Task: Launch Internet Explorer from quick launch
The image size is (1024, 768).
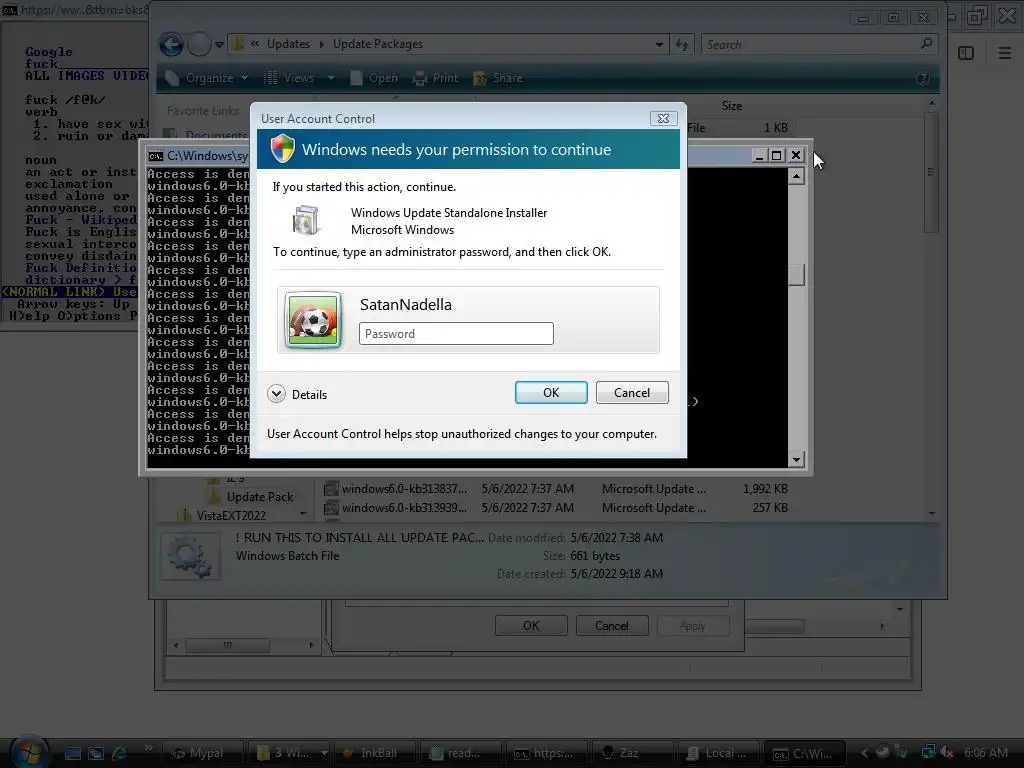Action: (x=120, y=753)
